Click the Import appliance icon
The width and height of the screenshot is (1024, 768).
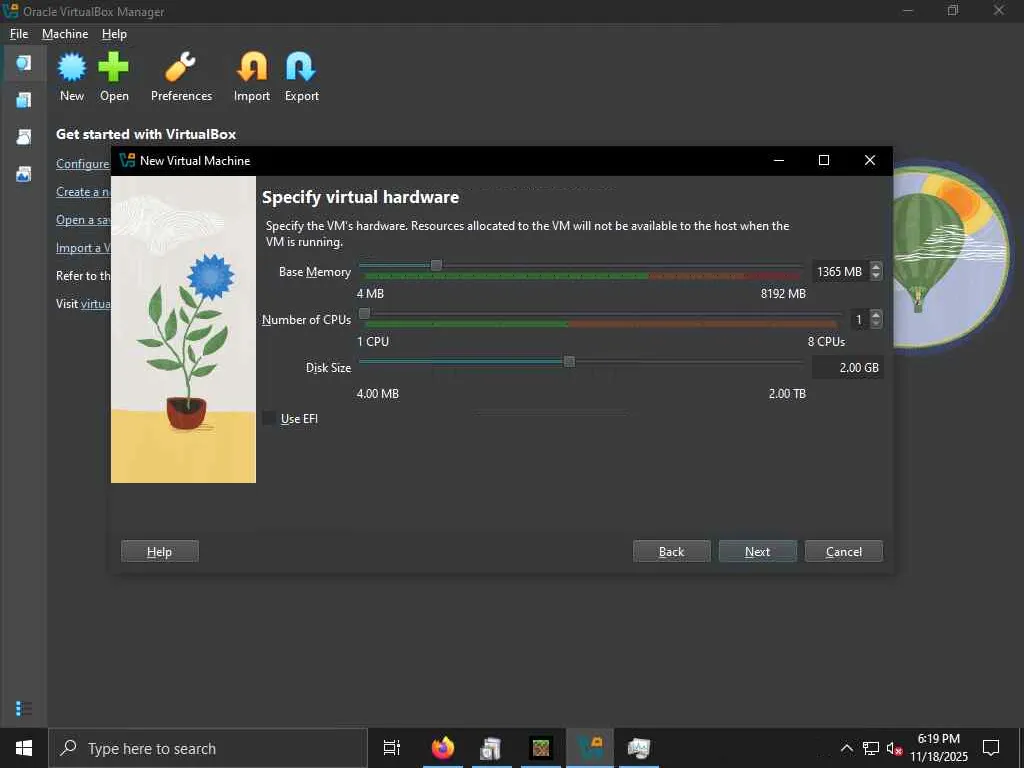pyautogui.click(x=252, y=67)
